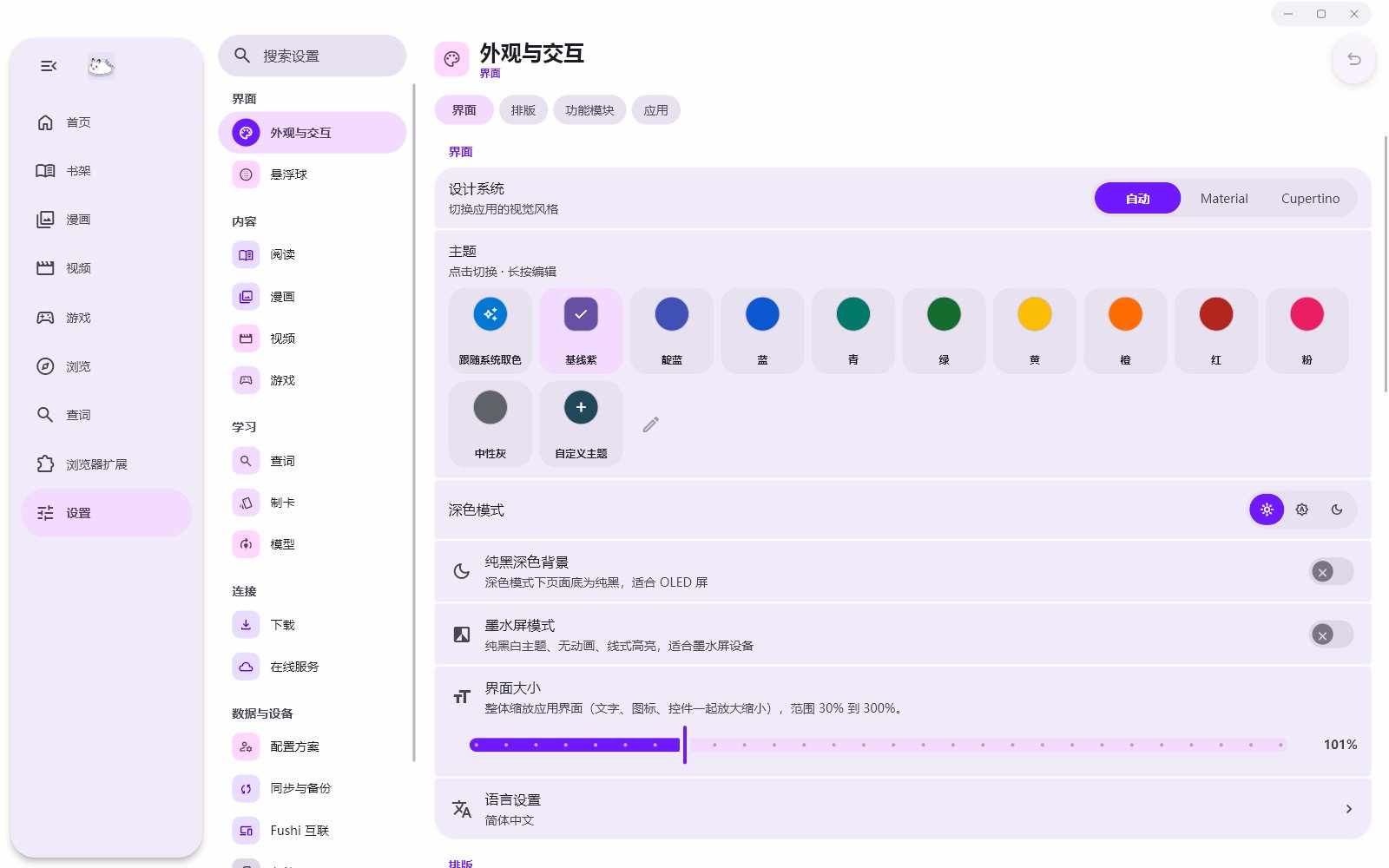Open 配置方案 profile settings
The image size is (1389, 868).
click(313, 746)
